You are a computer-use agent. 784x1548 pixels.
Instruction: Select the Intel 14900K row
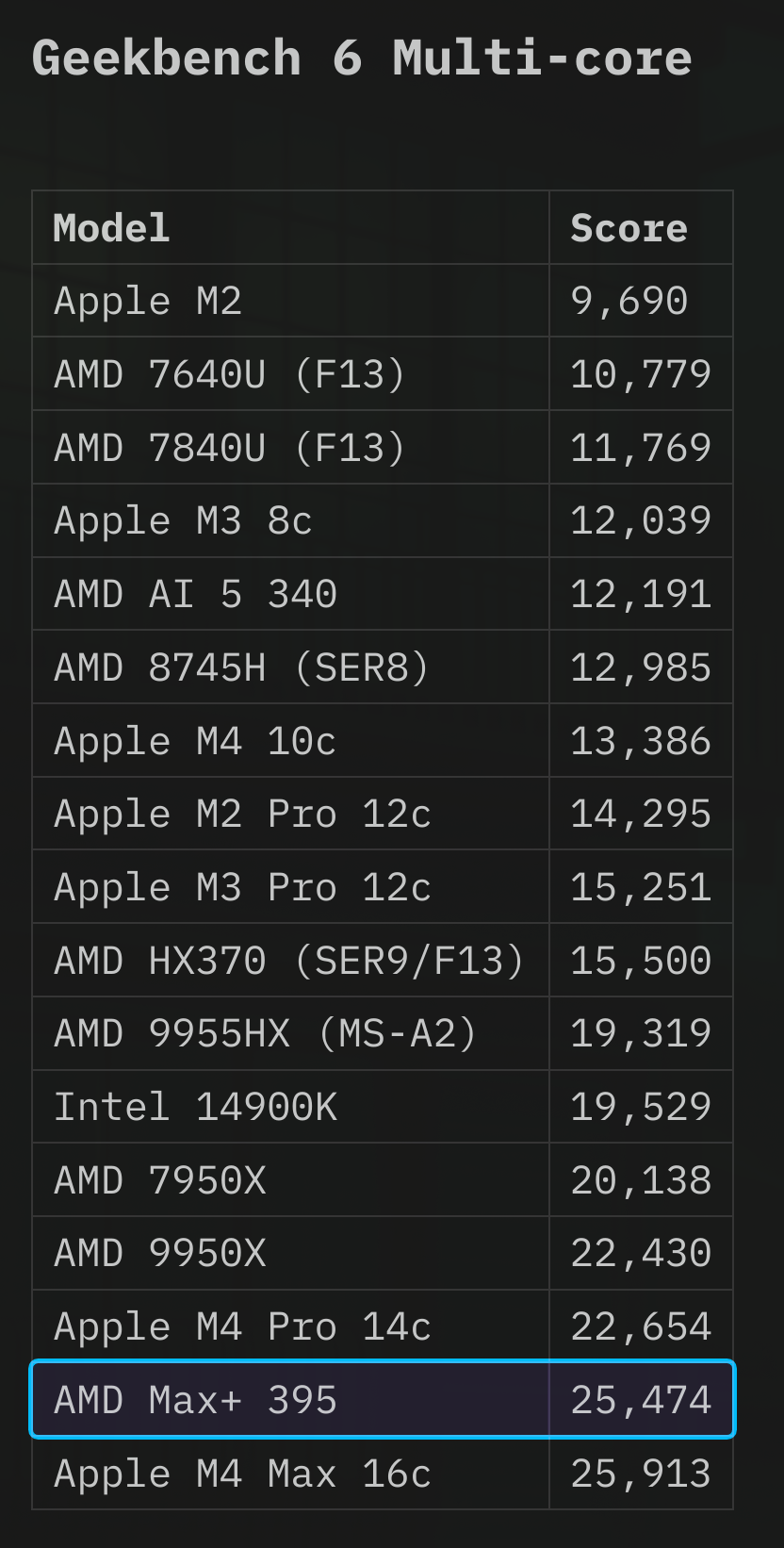(383, 1108)
